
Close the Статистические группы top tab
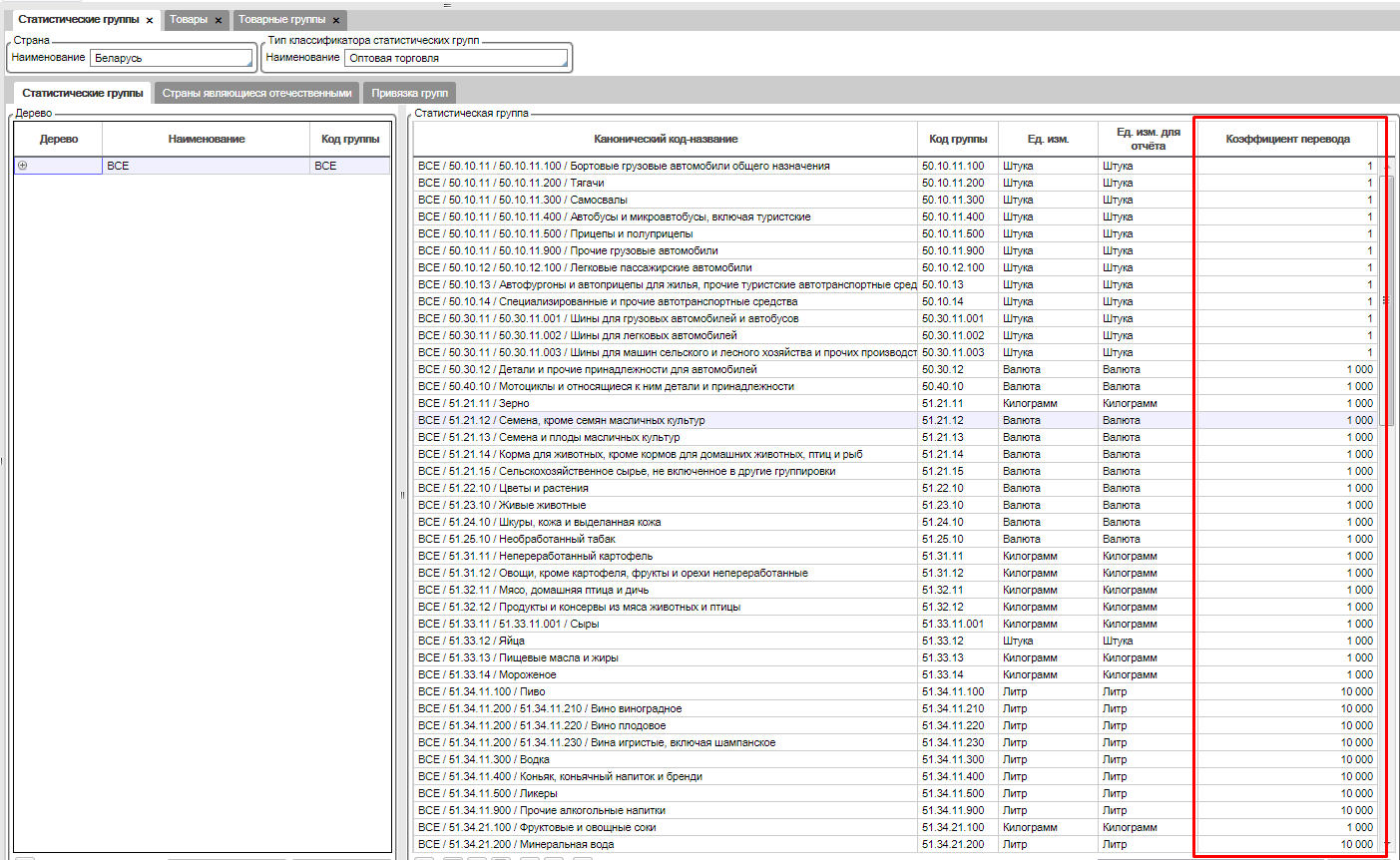point(150,20)
